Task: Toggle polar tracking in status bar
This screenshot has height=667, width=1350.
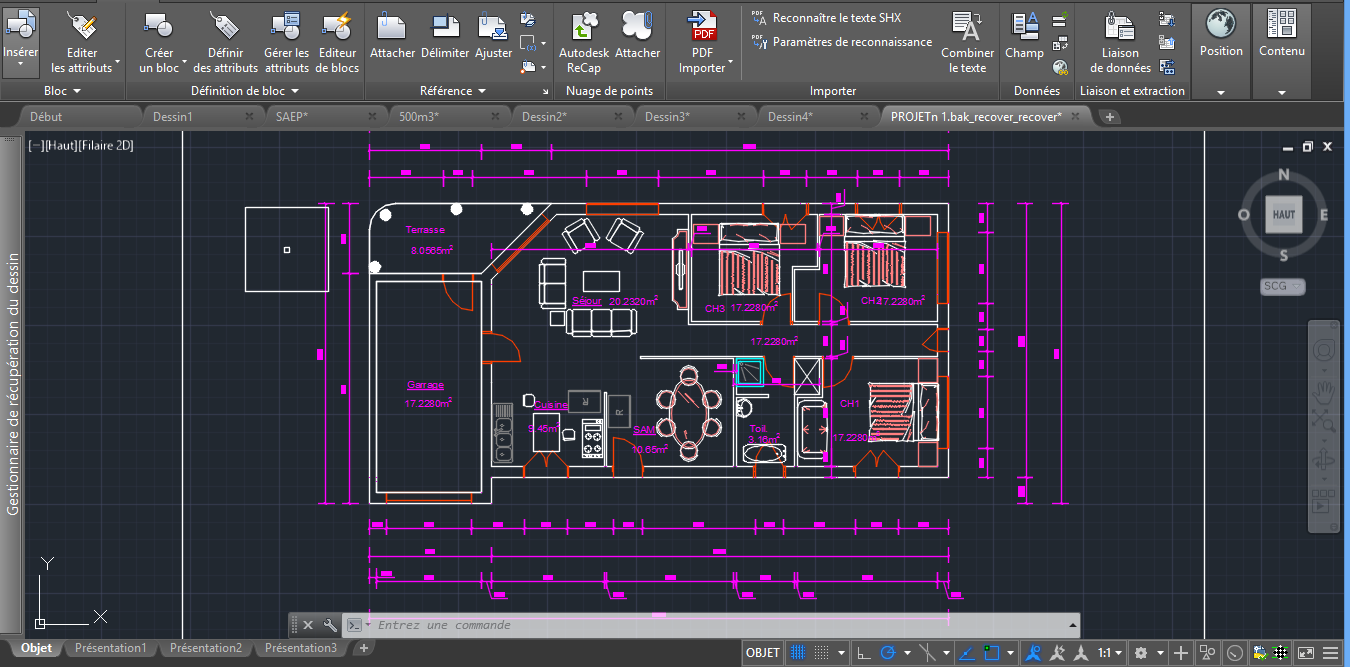Action: pos(887,653)
